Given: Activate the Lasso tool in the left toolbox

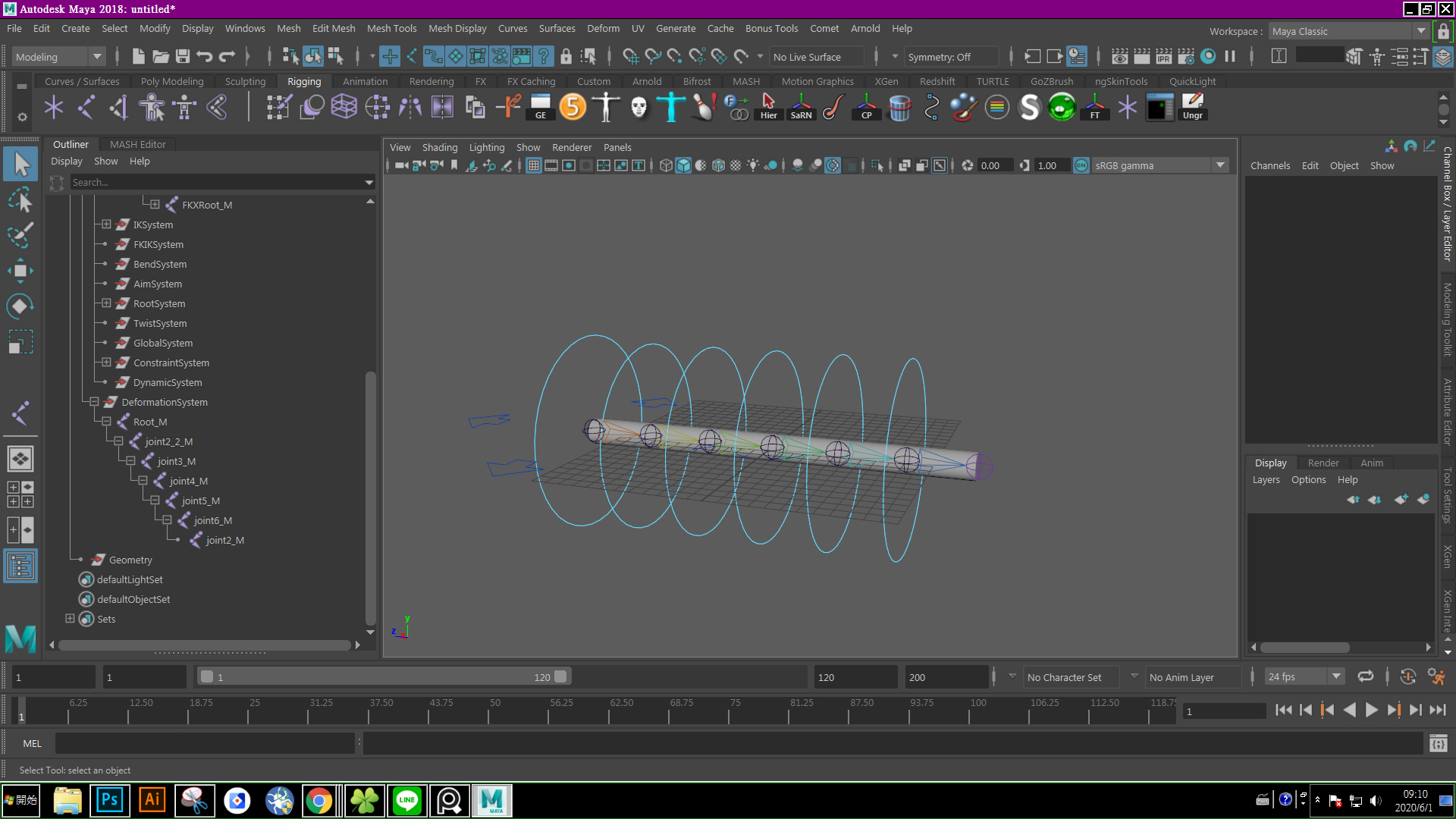Looking at the screenshot, I should click(20, 200).
